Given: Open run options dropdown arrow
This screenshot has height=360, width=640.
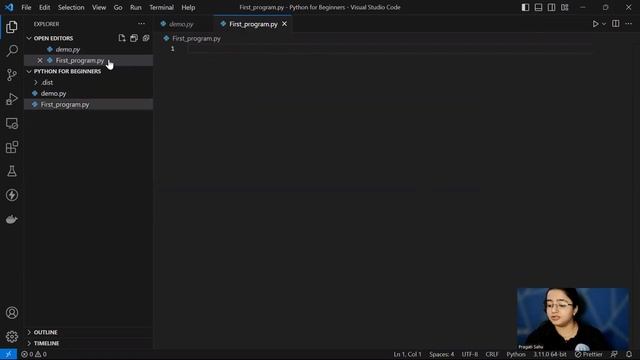Looking at the screenshot, I should [604, 24].
